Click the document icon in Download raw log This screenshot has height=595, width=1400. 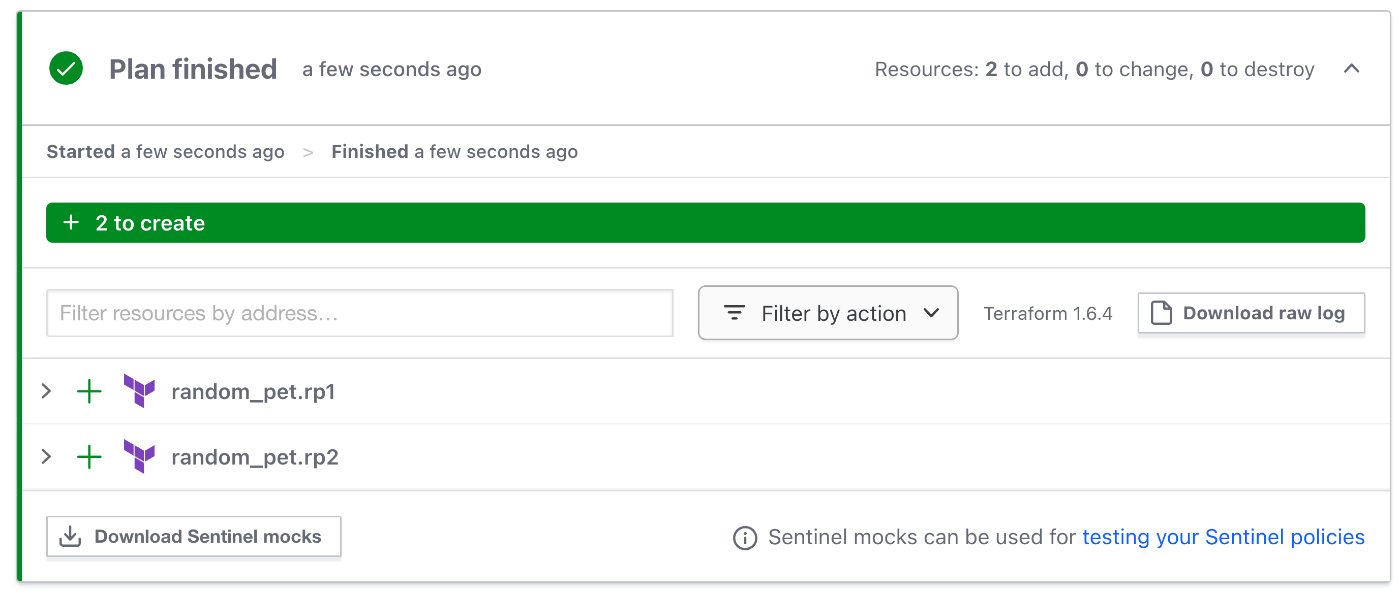pyautogui.click(x=1161, y=313)
